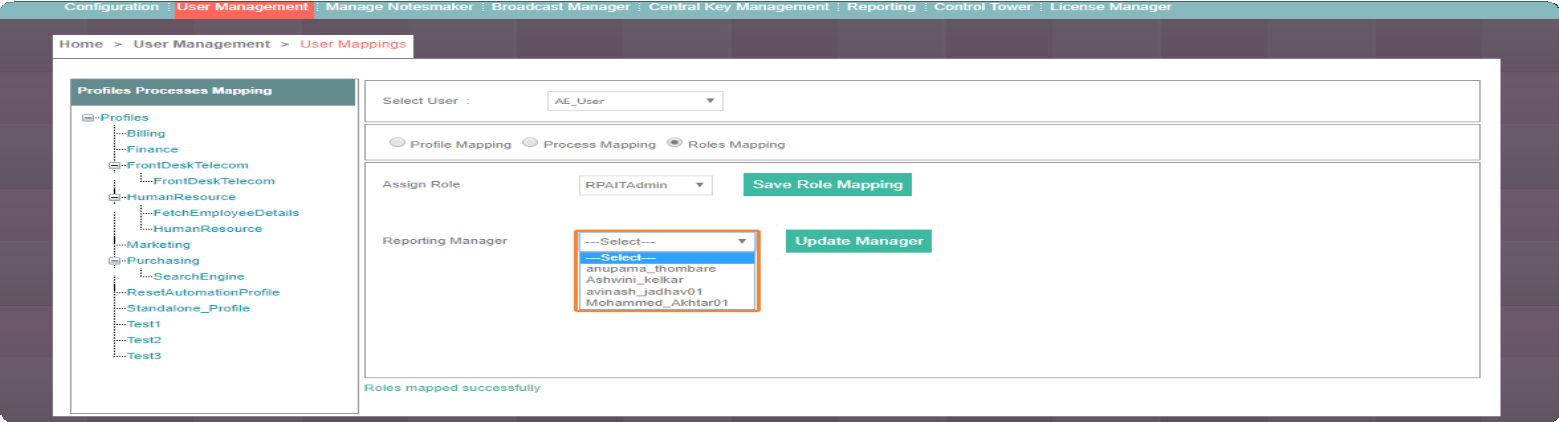Collapse the Profiles root tree node
Screen dimensions: 1559x422
(x=88, y=118)
